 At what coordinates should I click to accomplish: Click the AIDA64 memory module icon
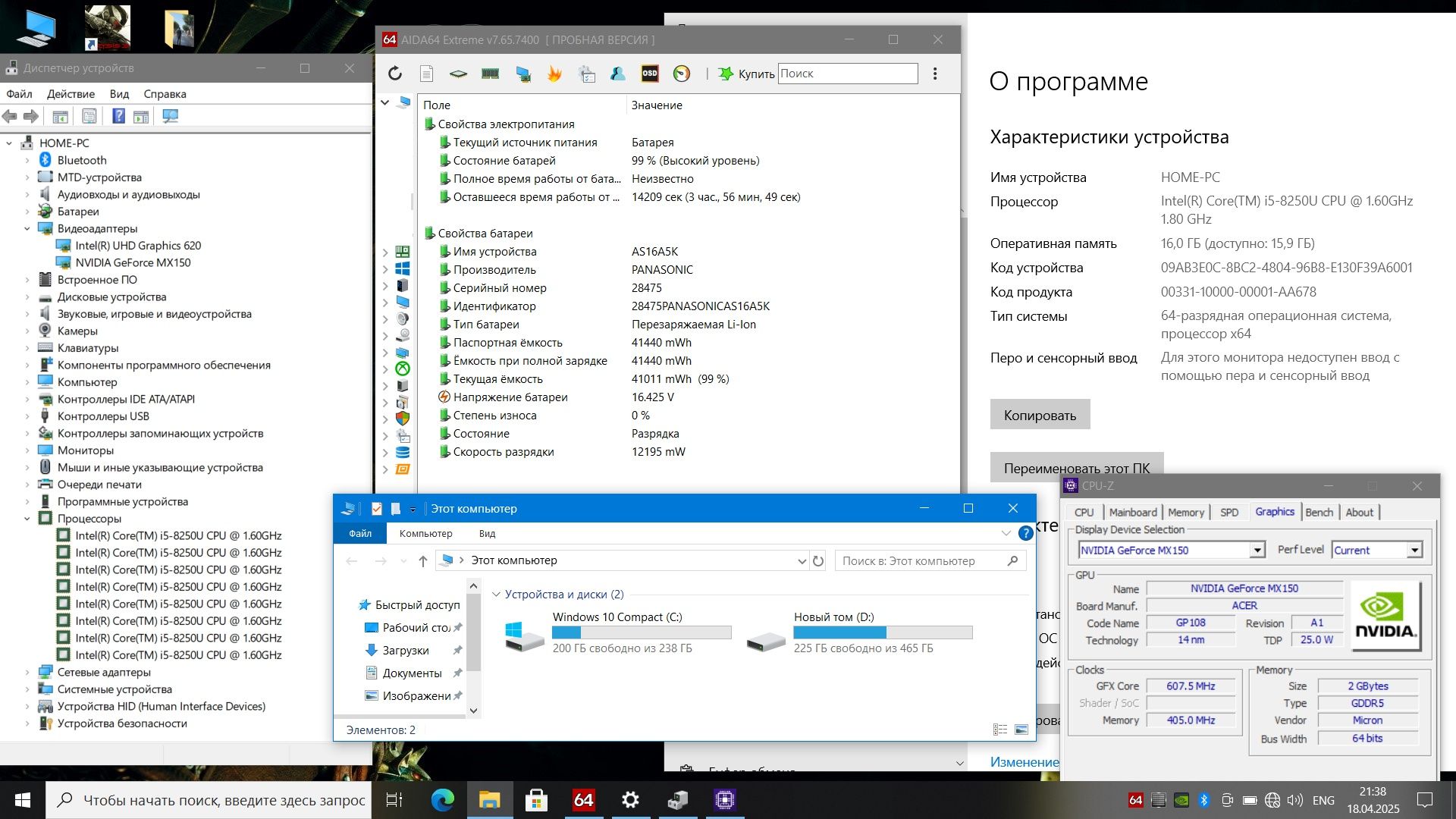click(490, 74)
